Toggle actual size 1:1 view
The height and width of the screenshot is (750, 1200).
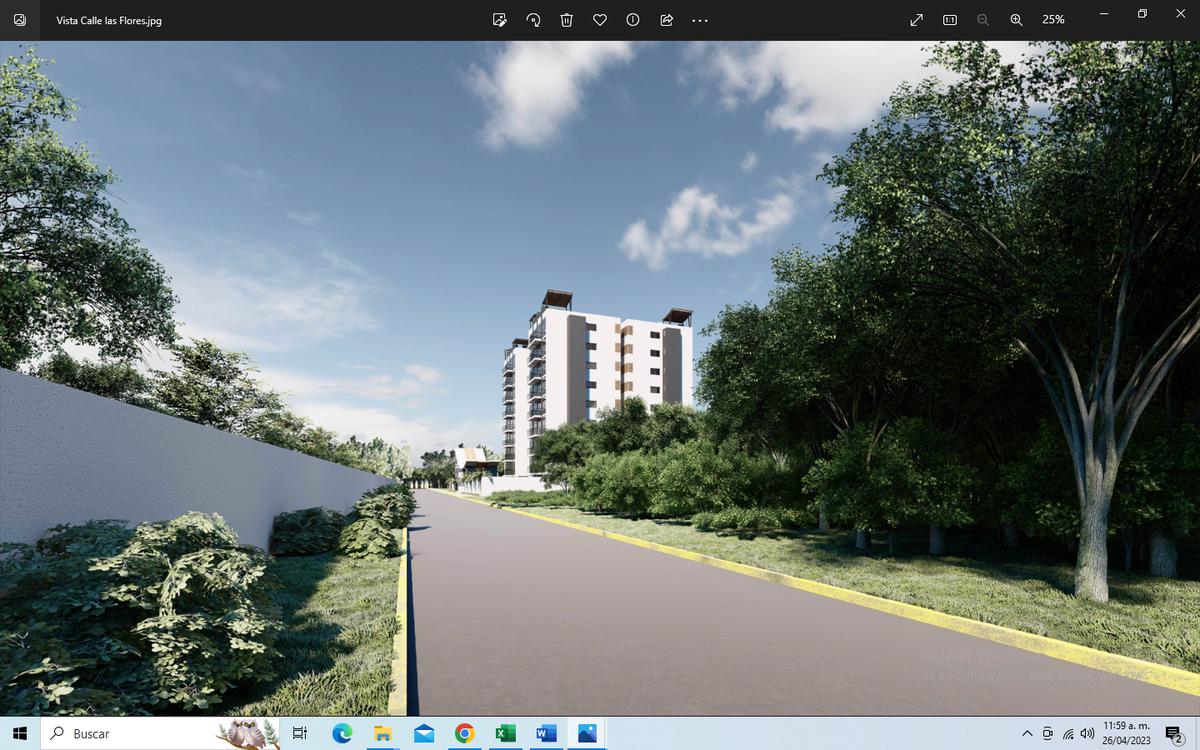tap(950, 20)
